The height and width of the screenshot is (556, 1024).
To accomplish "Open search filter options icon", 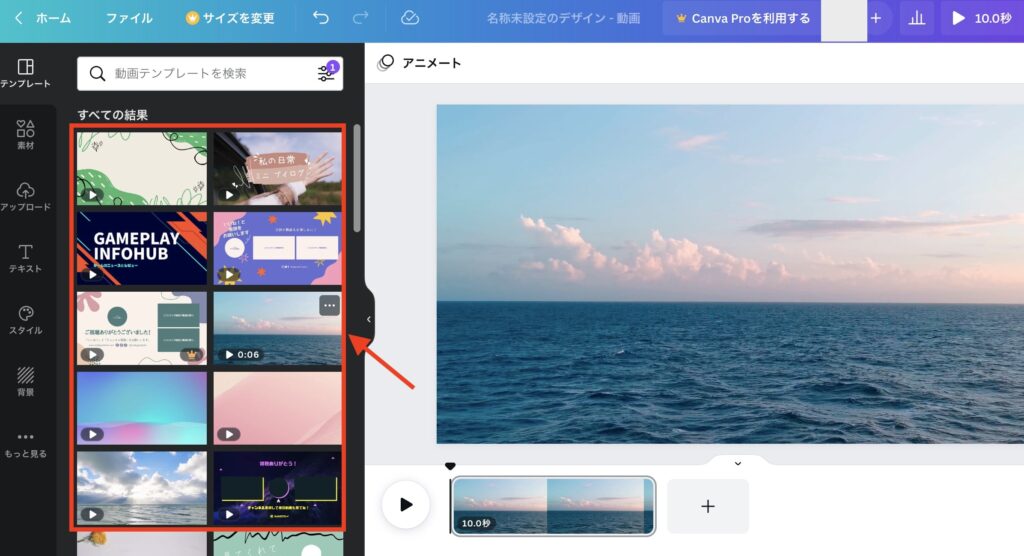I will point(326,73).
